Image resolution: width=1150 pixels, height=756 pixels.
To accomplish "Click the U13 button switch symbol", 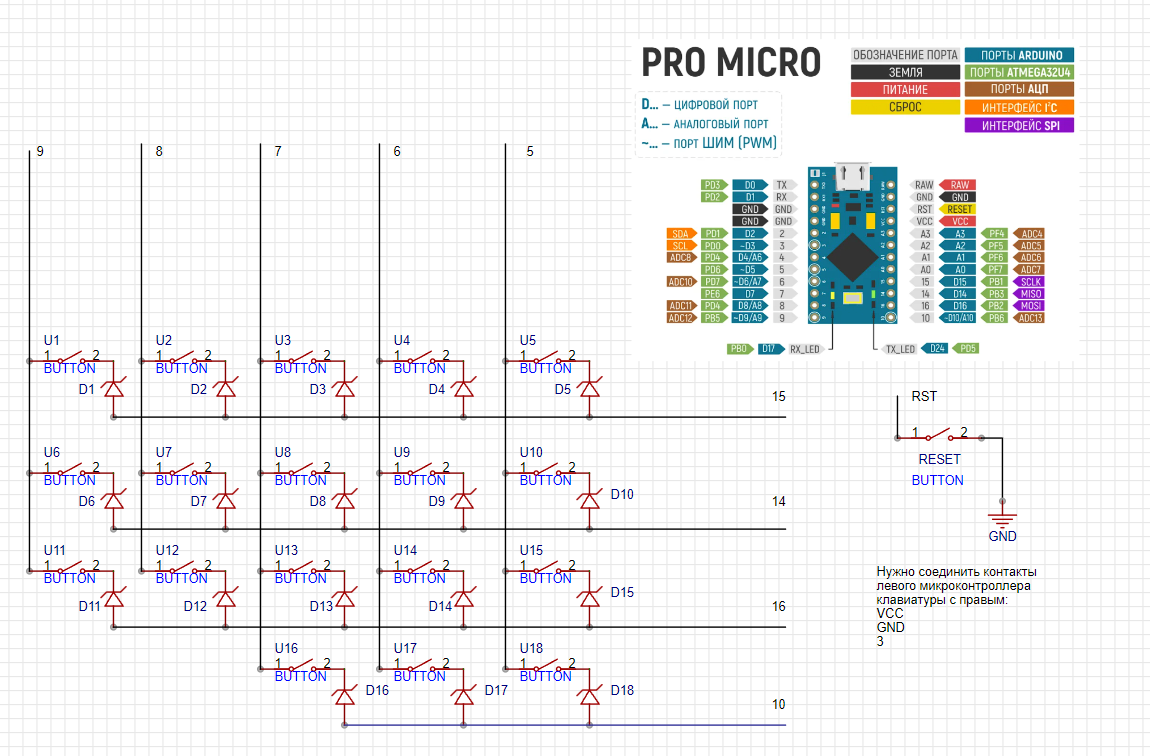I will click(x=302, y=568).
